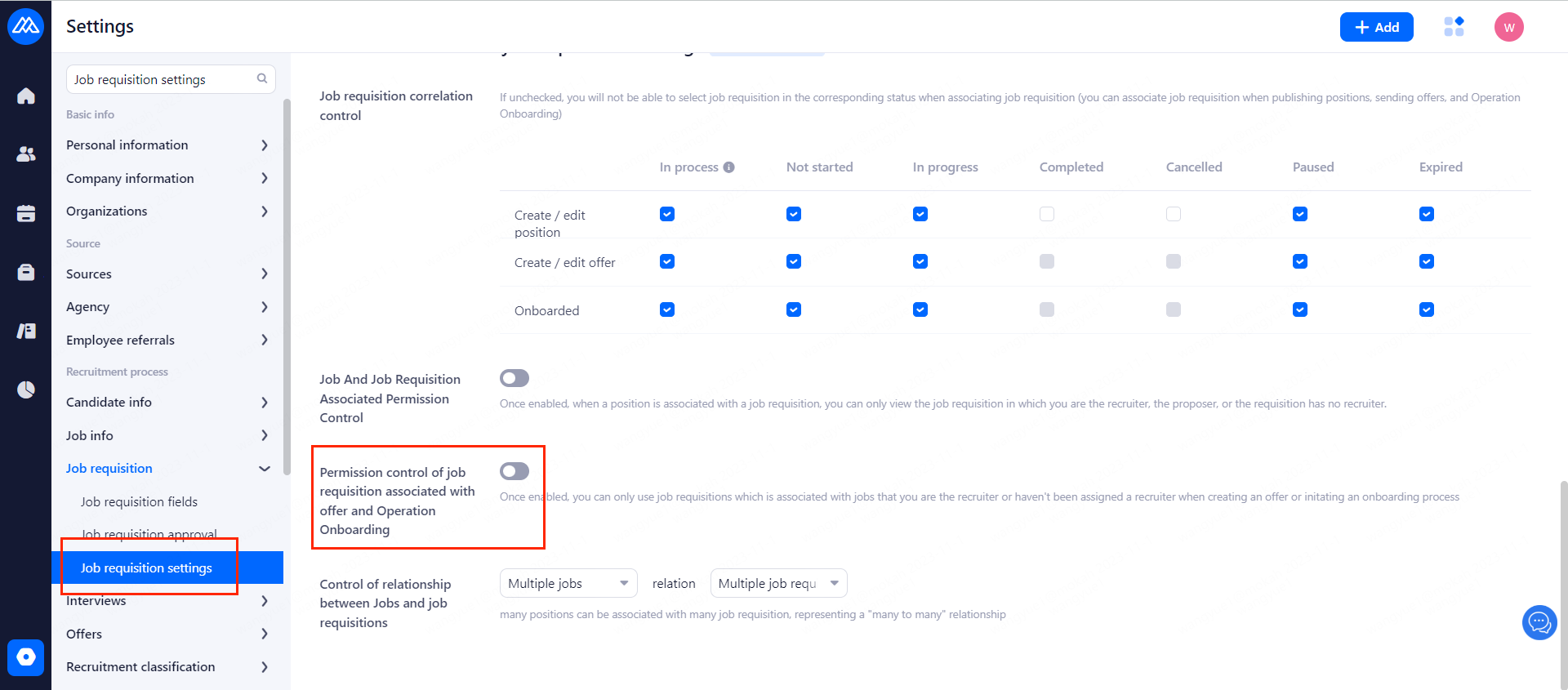Toggle Job And Job Requisition Permission switch
The image size is (1568, 690).
(514, 378)
